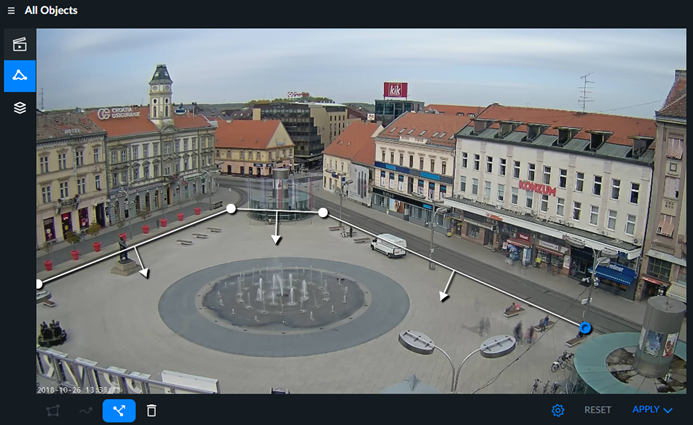693x425 pixels.
Task: Expand the chevron next to APPLY
Action: coord(668,410)
